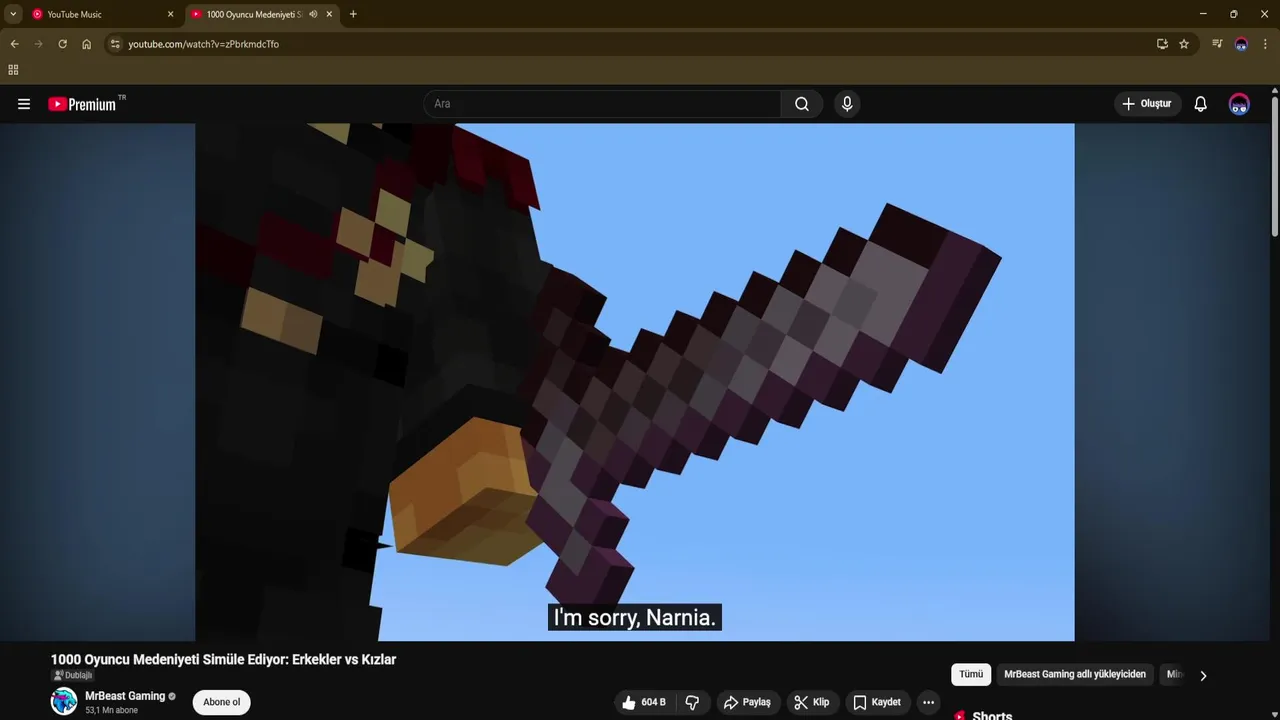
Task: Subscribe using Abone ol button
Action: (221, 702)
